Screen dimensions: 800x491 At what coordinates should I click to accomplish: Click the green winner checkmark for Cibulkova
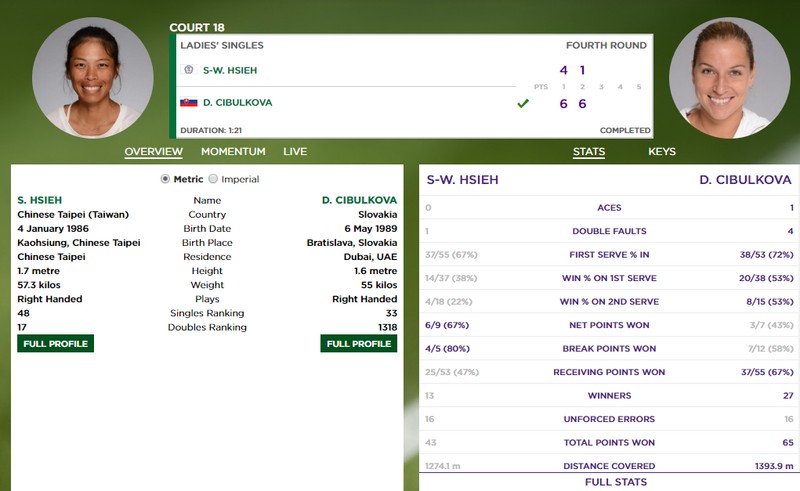pyautogui.click(x=523, y=104)
